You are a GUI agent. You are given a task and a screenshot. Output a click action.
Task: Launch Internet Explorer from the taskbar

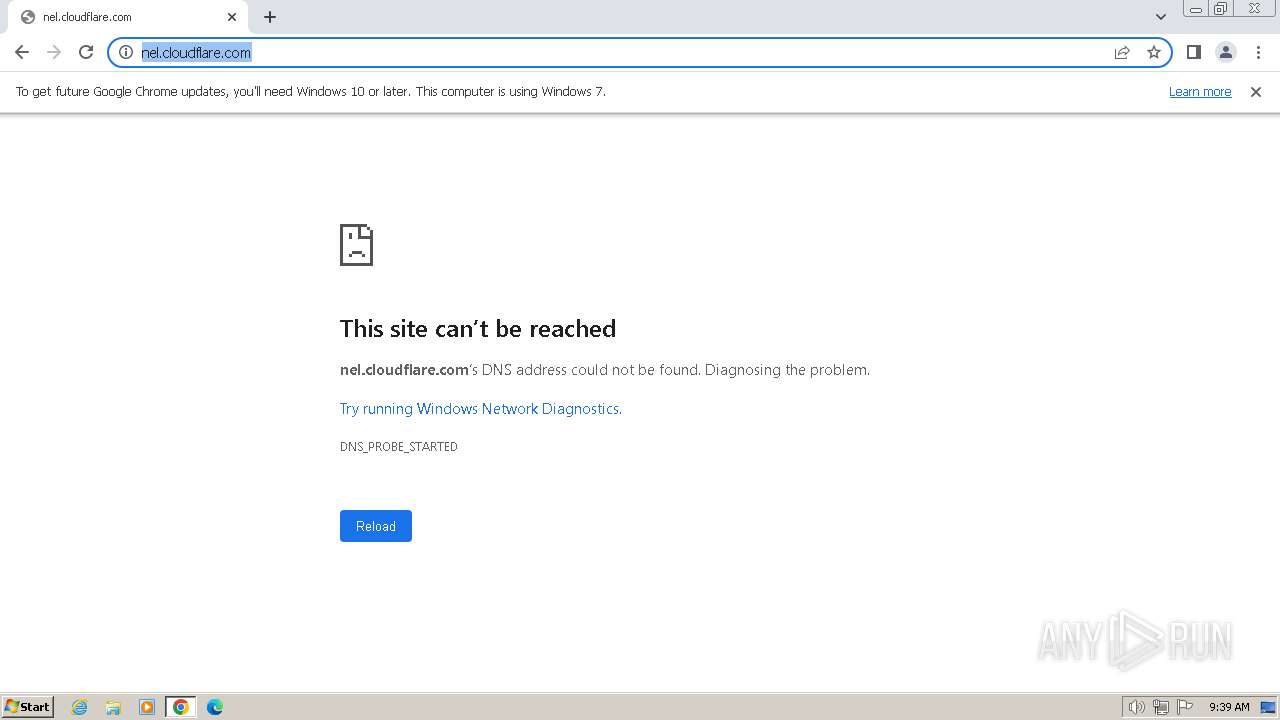point(80,707)
